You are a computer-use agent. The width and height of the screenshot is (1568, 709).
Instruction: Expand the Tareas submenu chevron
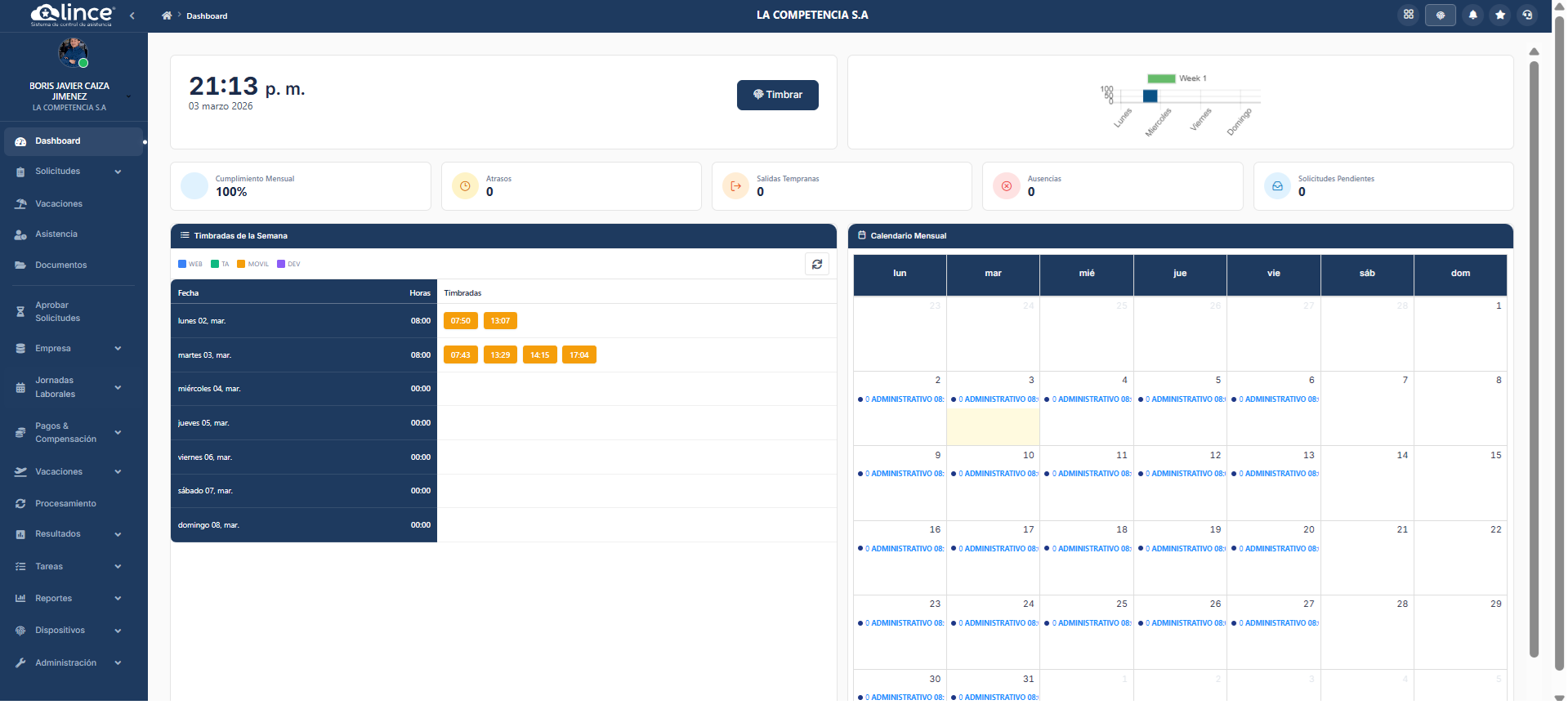tap(118, 567)
